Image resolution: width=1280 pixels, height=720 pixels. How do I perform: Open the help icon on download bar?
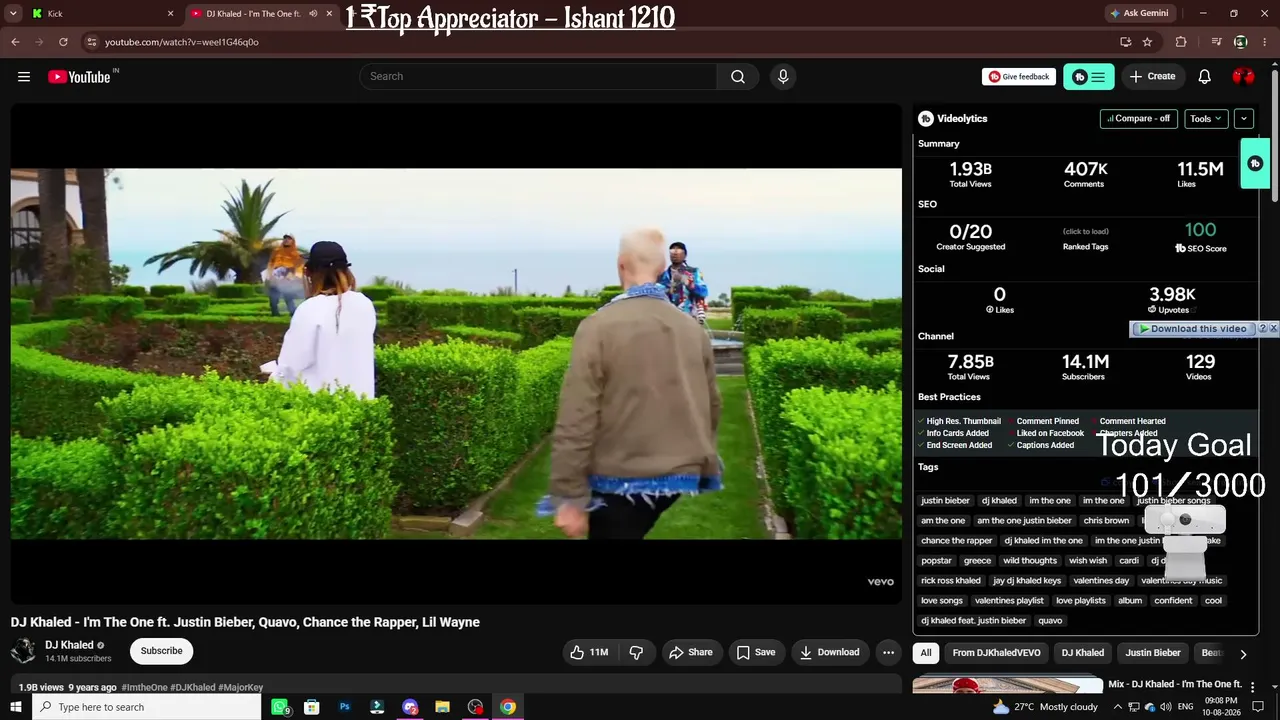click(1262, 329)
